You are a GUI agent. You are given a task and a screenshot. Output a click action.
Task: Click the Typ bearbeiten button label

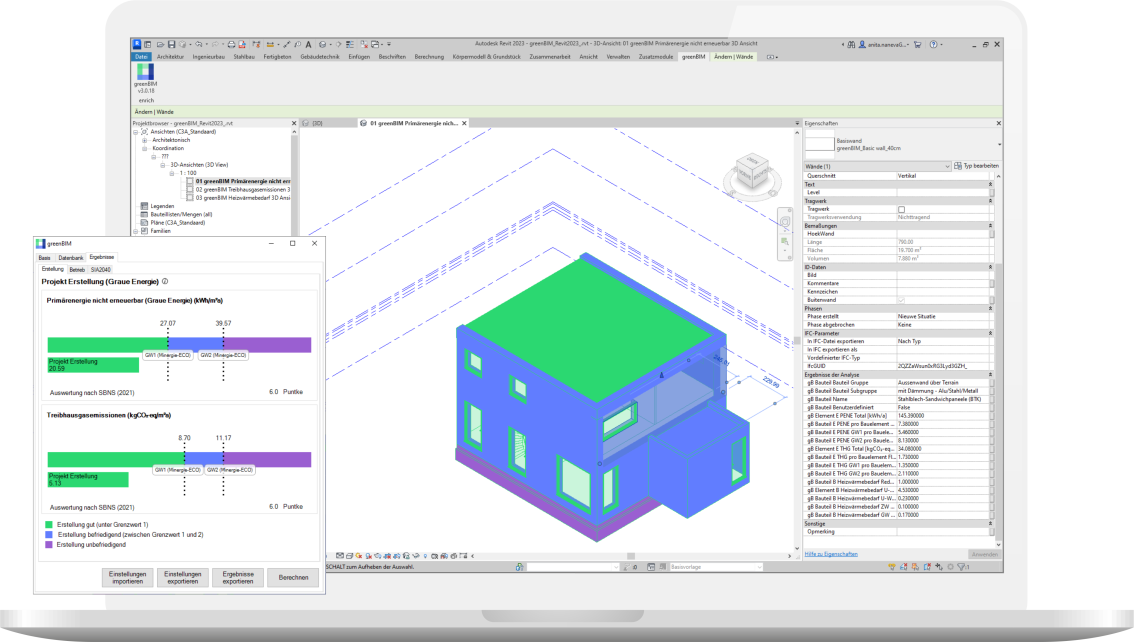tap(981, 166)
